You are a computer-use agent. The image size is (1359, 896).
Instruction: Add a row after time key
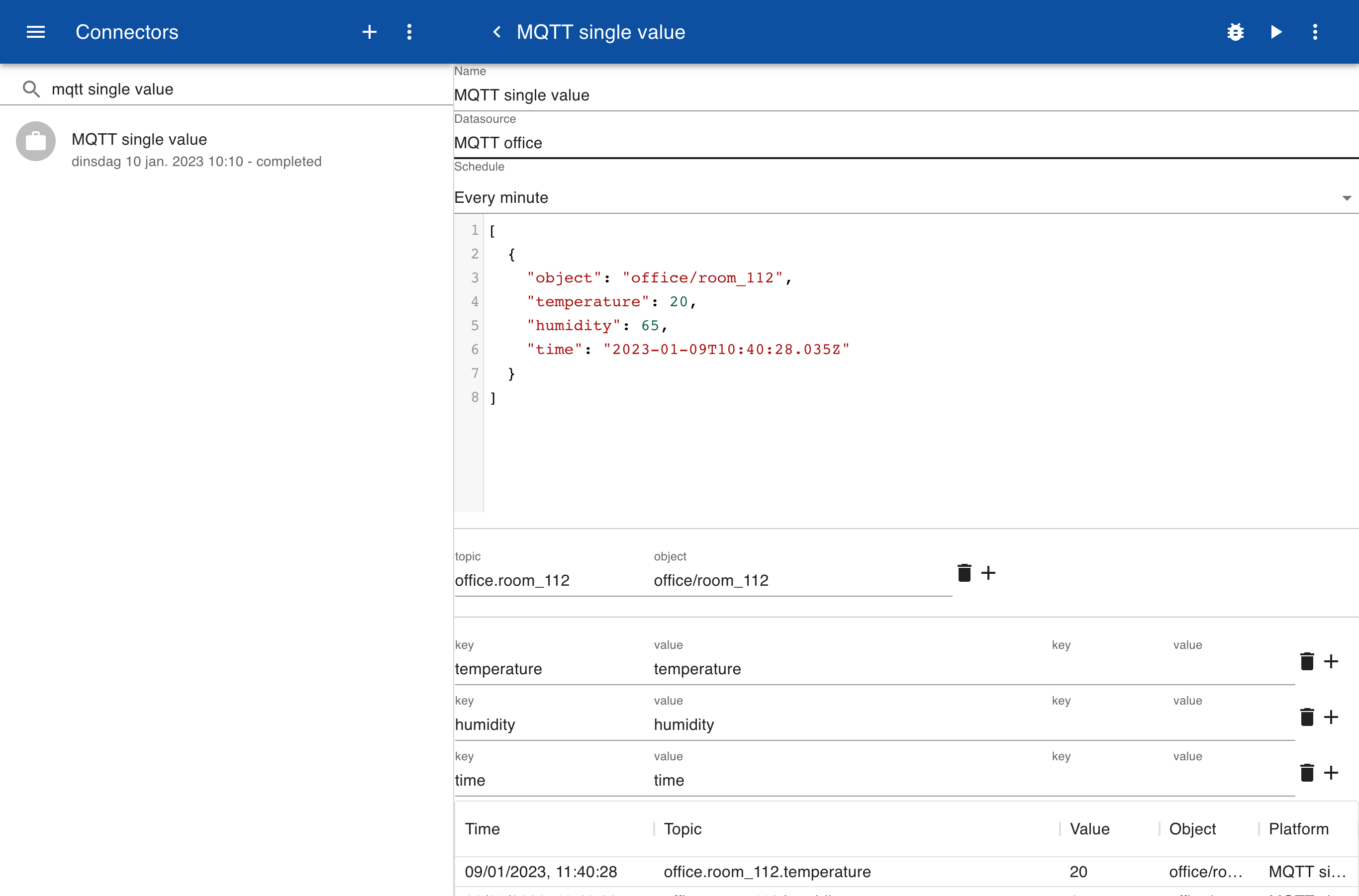pyautogui.click(x=1331, y=773)
